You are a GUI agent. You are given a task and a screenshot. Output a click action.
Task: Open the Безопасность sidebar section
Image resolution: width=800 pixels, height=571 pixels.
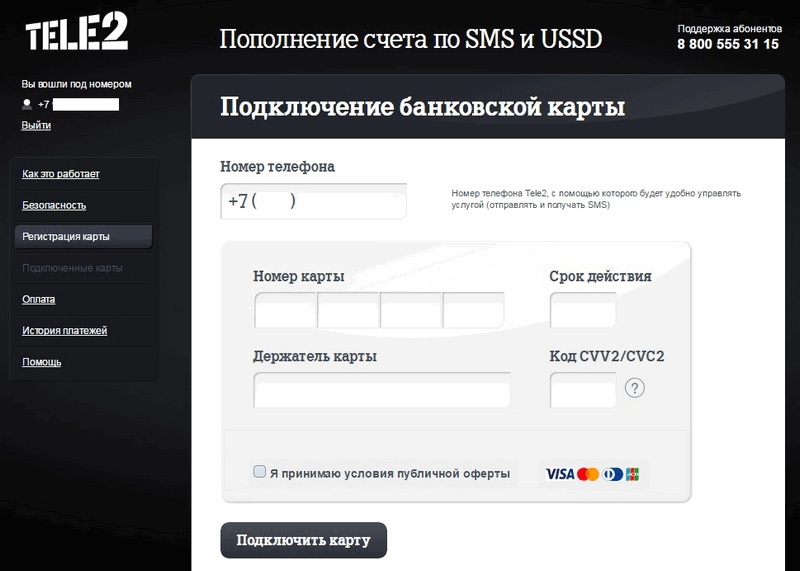(x=54, y=206)
